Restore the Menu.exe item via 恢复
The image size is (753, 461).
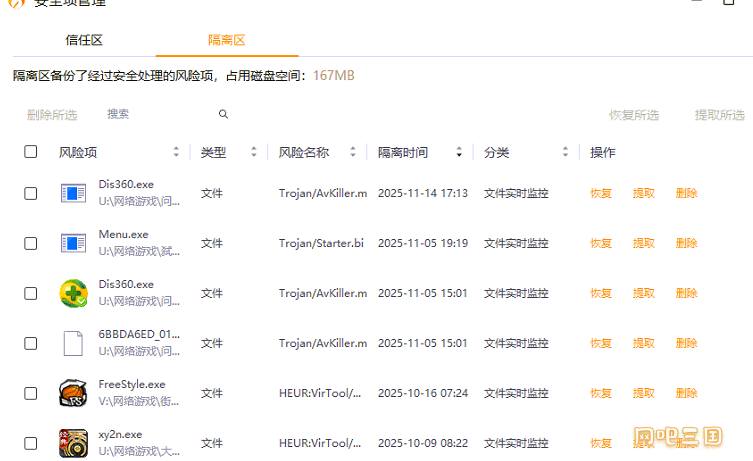point(600,243)
